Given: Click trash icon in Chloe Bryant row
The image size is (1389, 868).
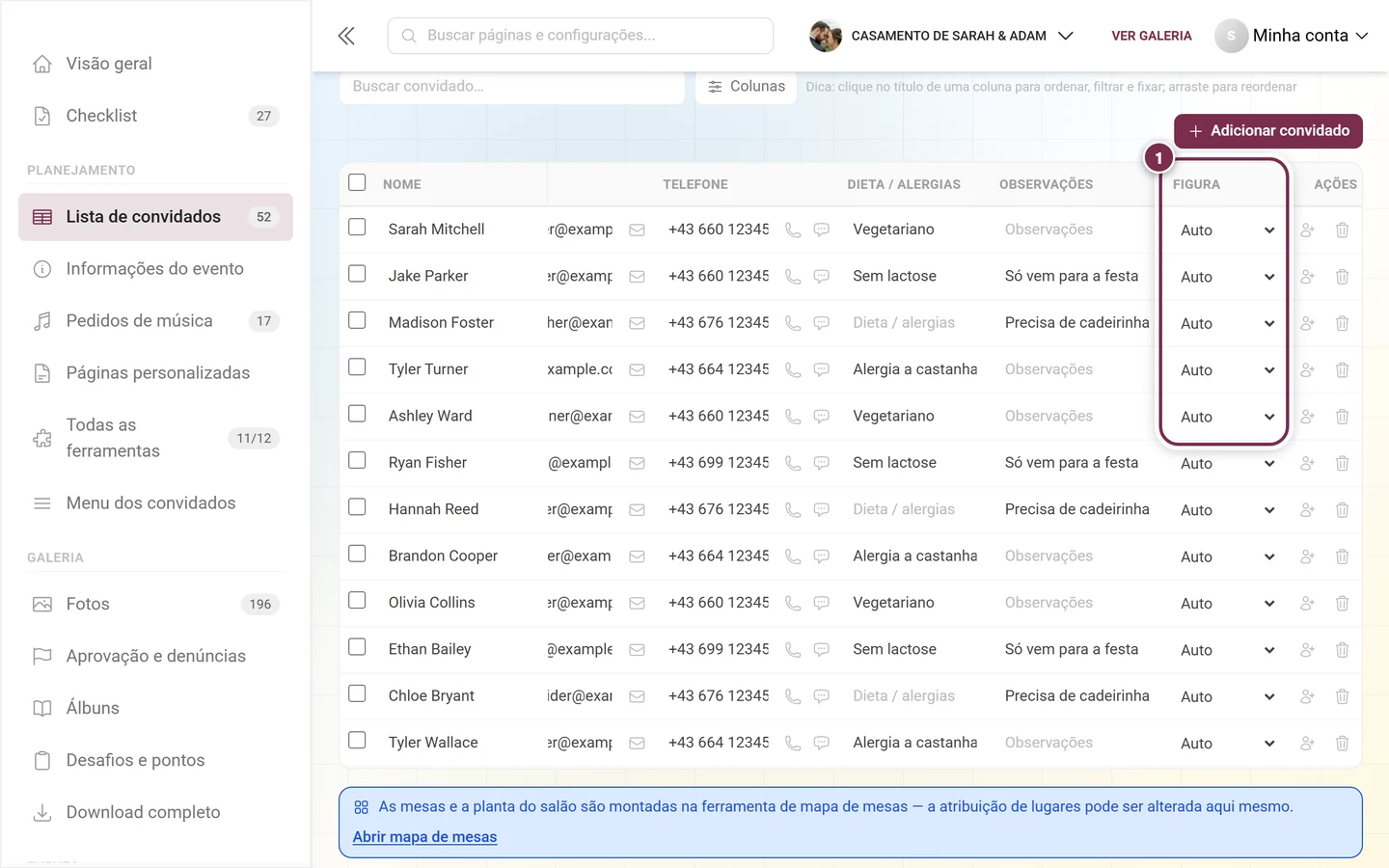Looking at the screenshot, I should coord(1342,696).
